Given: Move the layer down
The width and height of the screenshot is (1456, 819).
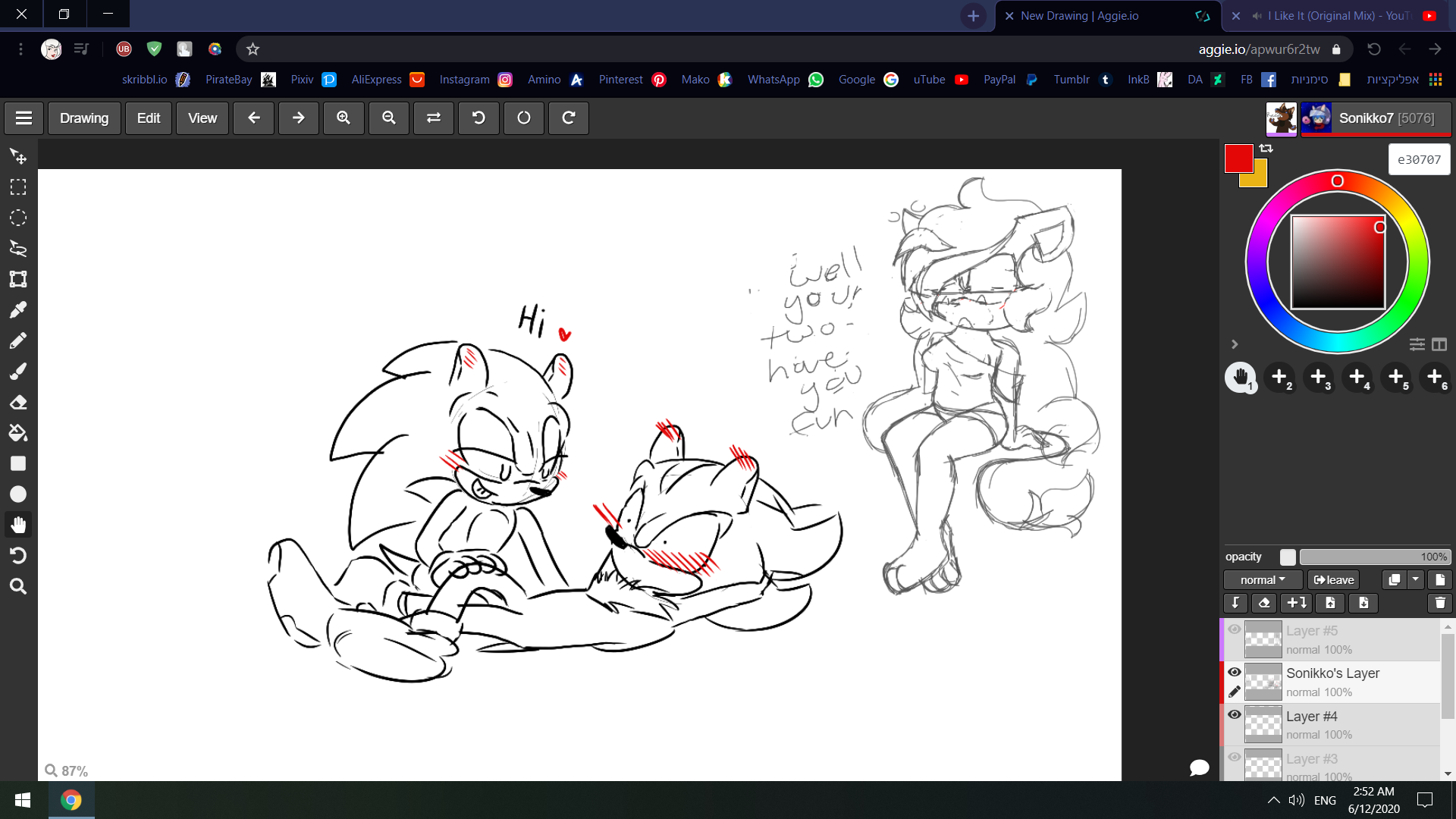Looking at the screenshot, I should click(x=1363, y=603).
